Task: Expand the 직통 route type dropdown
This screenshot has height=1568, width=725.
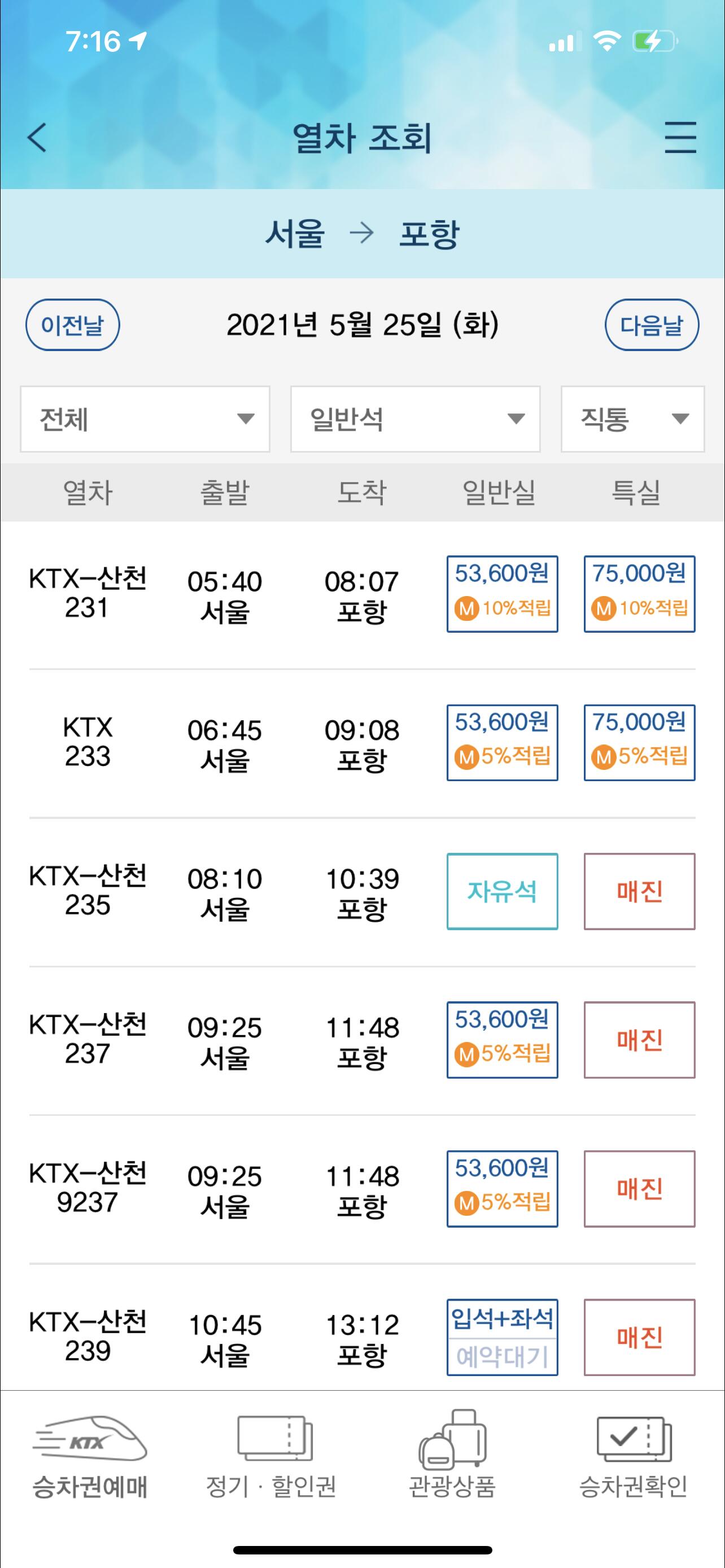Action: tap(632, 419)
